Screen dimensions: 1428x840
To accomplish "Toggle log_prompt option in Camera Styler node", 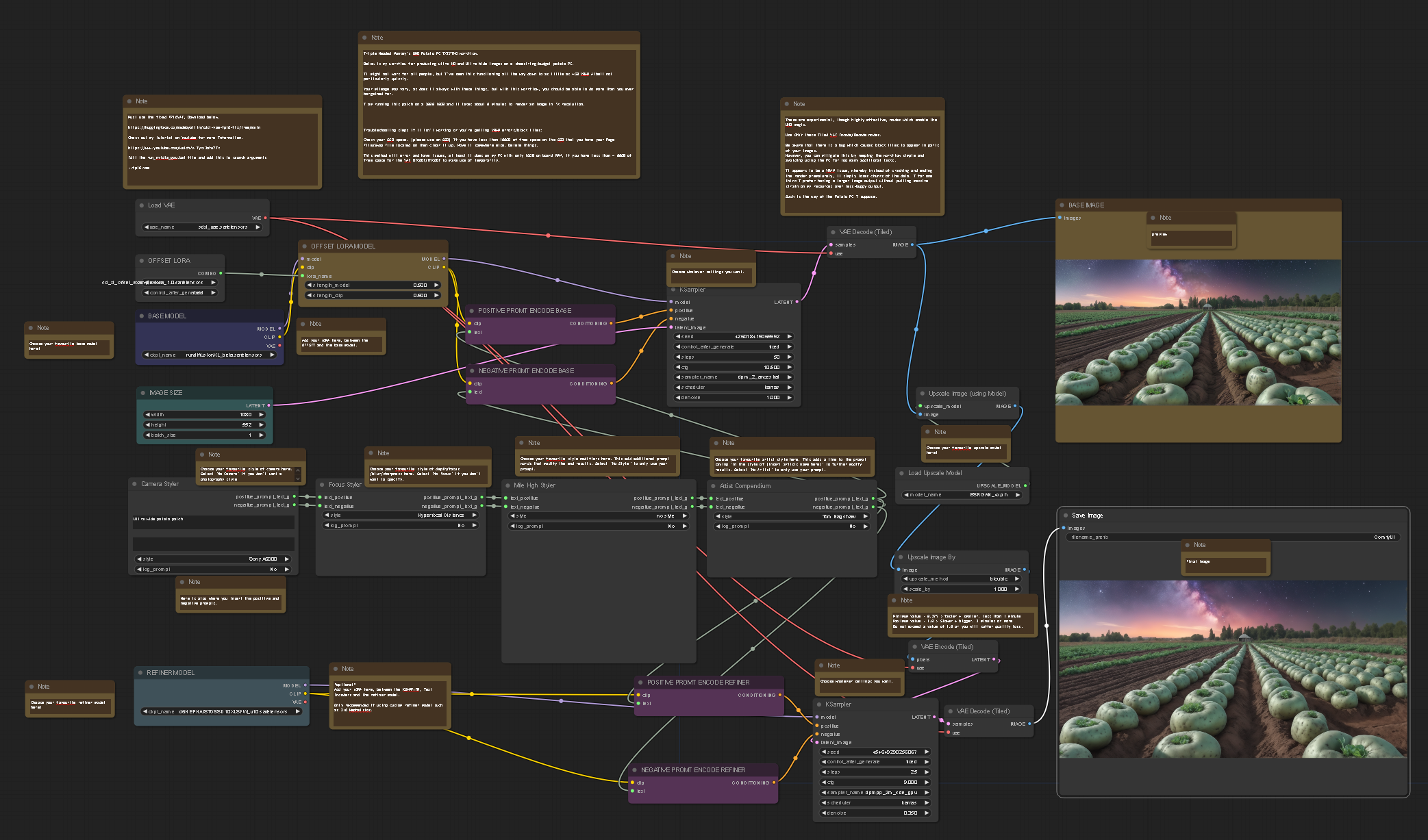I will tap(213, 569).
